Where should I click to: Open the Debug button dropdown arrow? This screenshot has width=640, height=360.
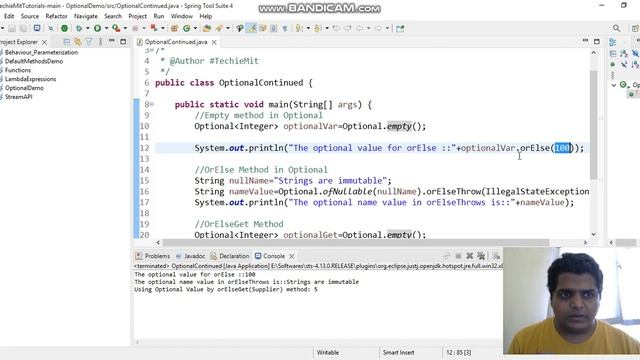[87, 28]
